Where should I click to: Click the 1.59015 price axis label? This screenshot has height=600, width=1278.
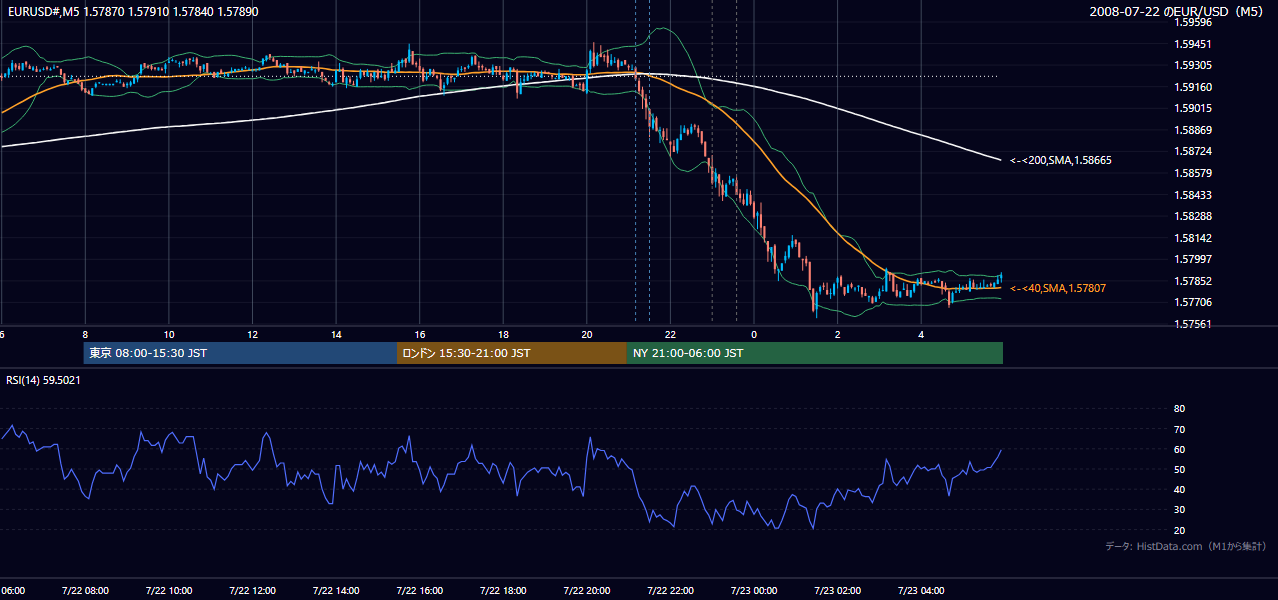[x=1193, y=108]
